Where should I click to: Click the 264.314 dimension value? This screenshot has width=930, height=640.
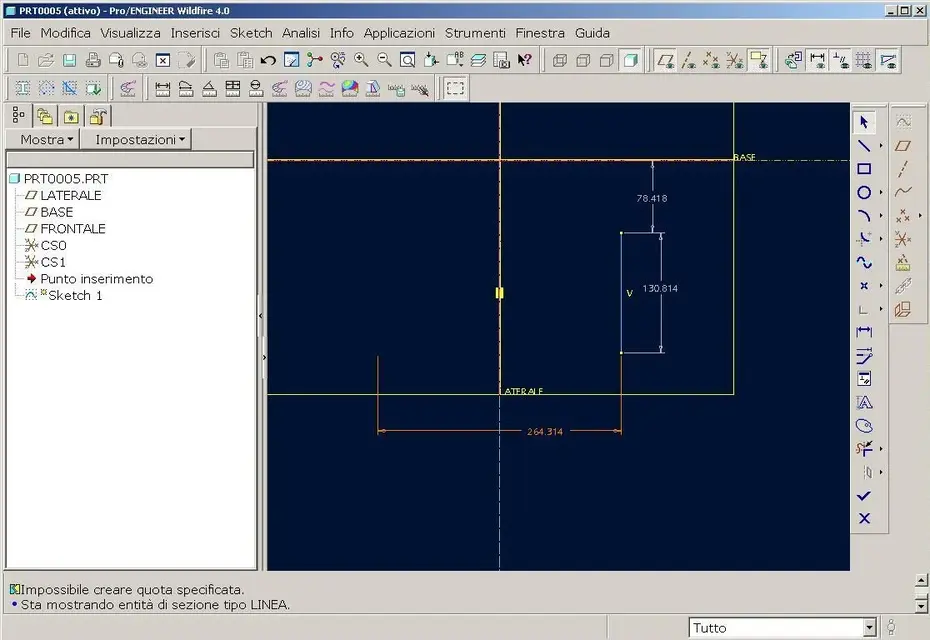click(545, 432)
